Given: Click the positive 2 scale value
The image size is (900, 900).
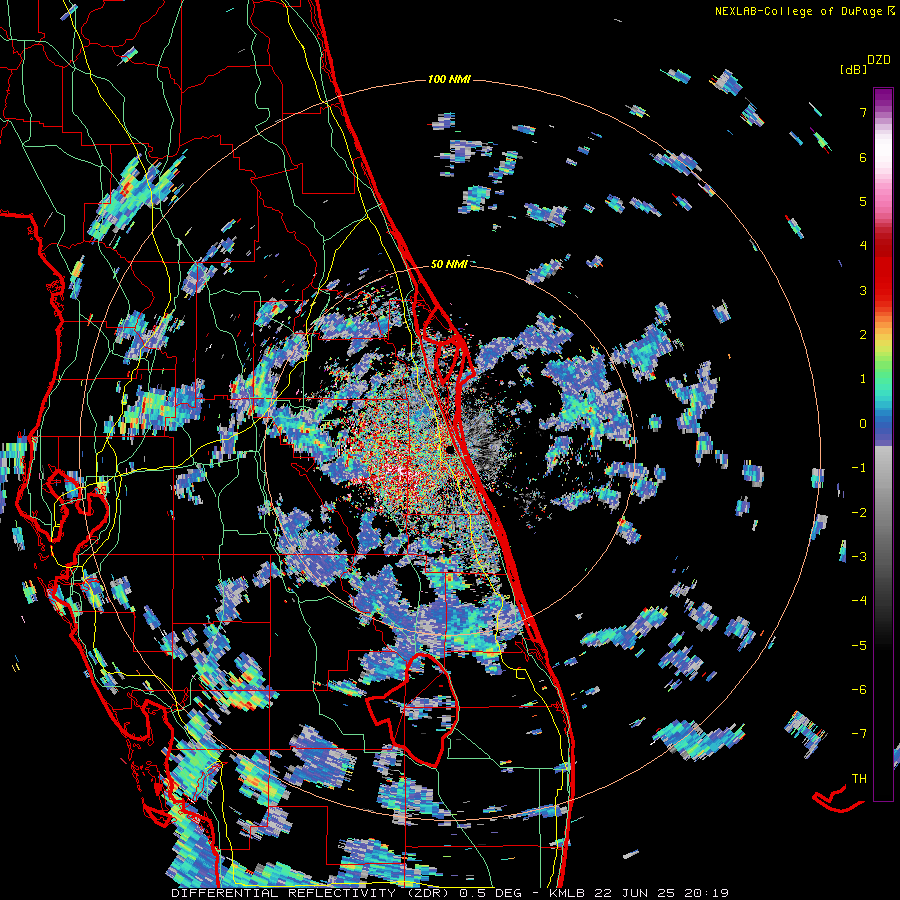Looking at the screenshot, I should (863, 335).
